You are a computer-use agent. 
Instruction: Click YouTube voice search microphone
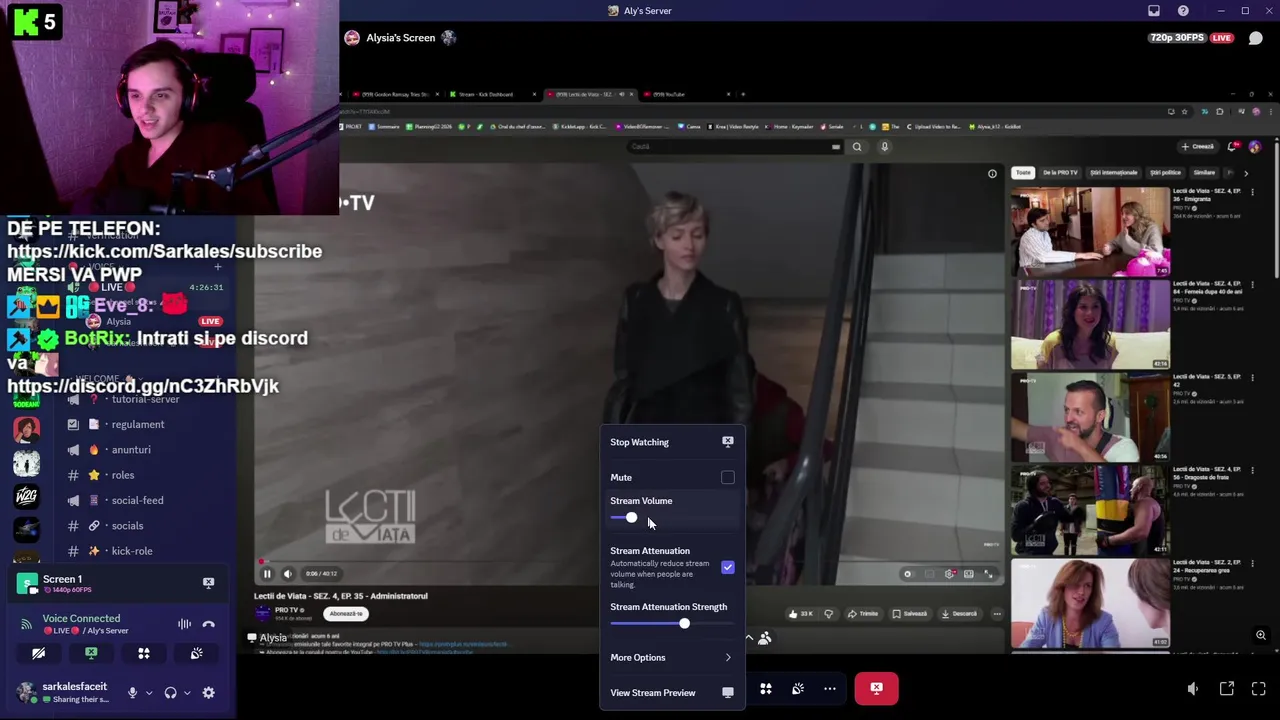(x=884, y=147)
